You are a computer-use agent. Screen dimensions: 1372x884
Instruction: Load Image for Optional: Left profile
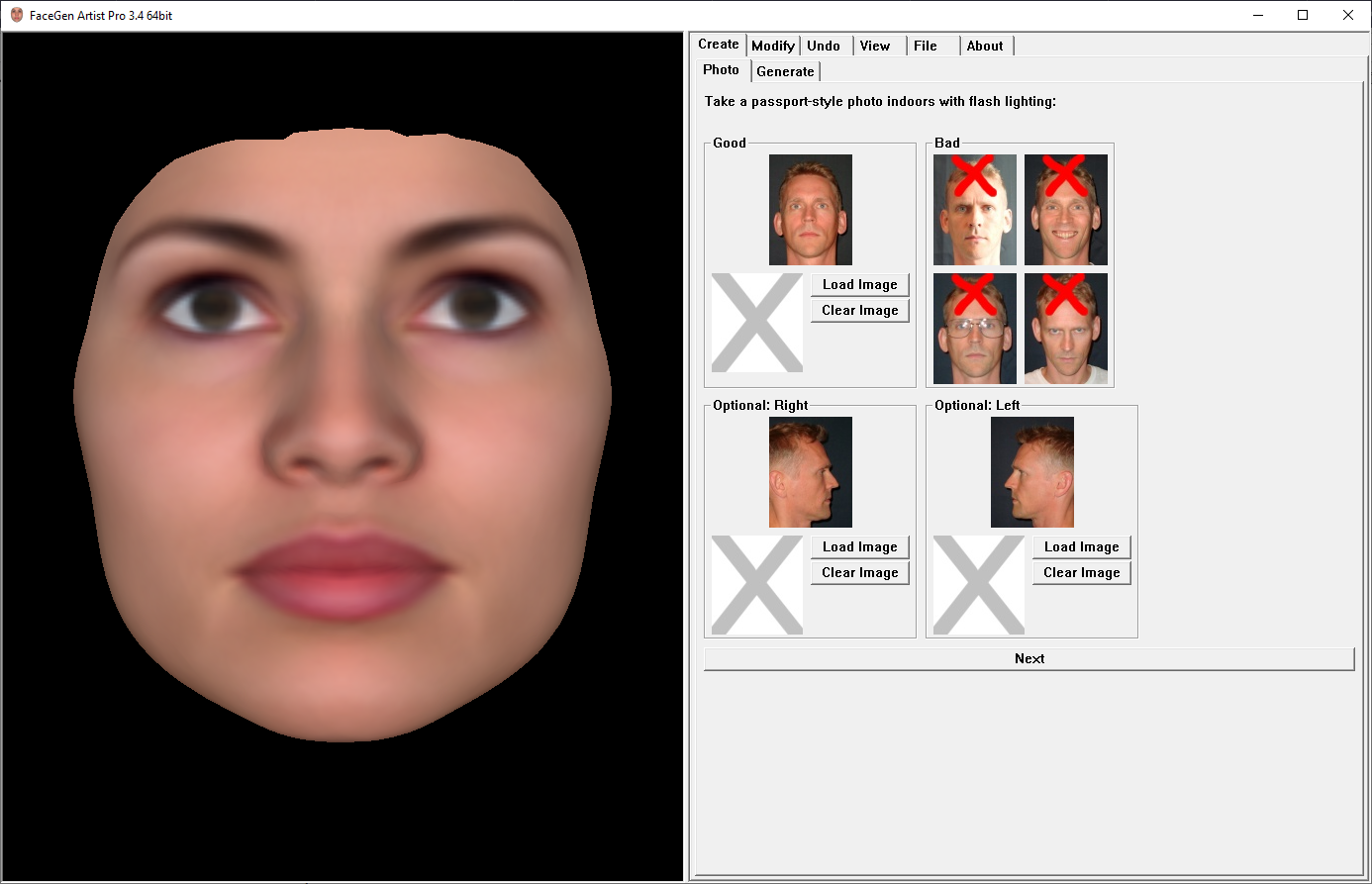click(x=1081, y=546)
